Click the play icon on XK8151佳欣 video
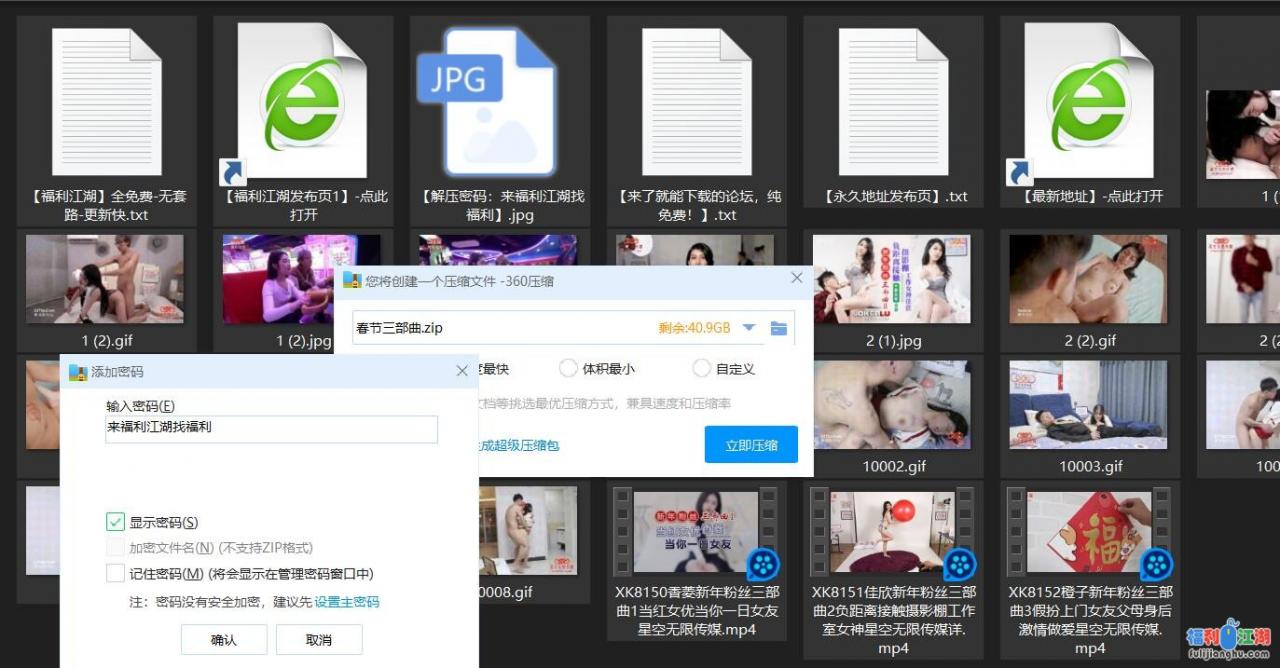 tap(959, 565)
